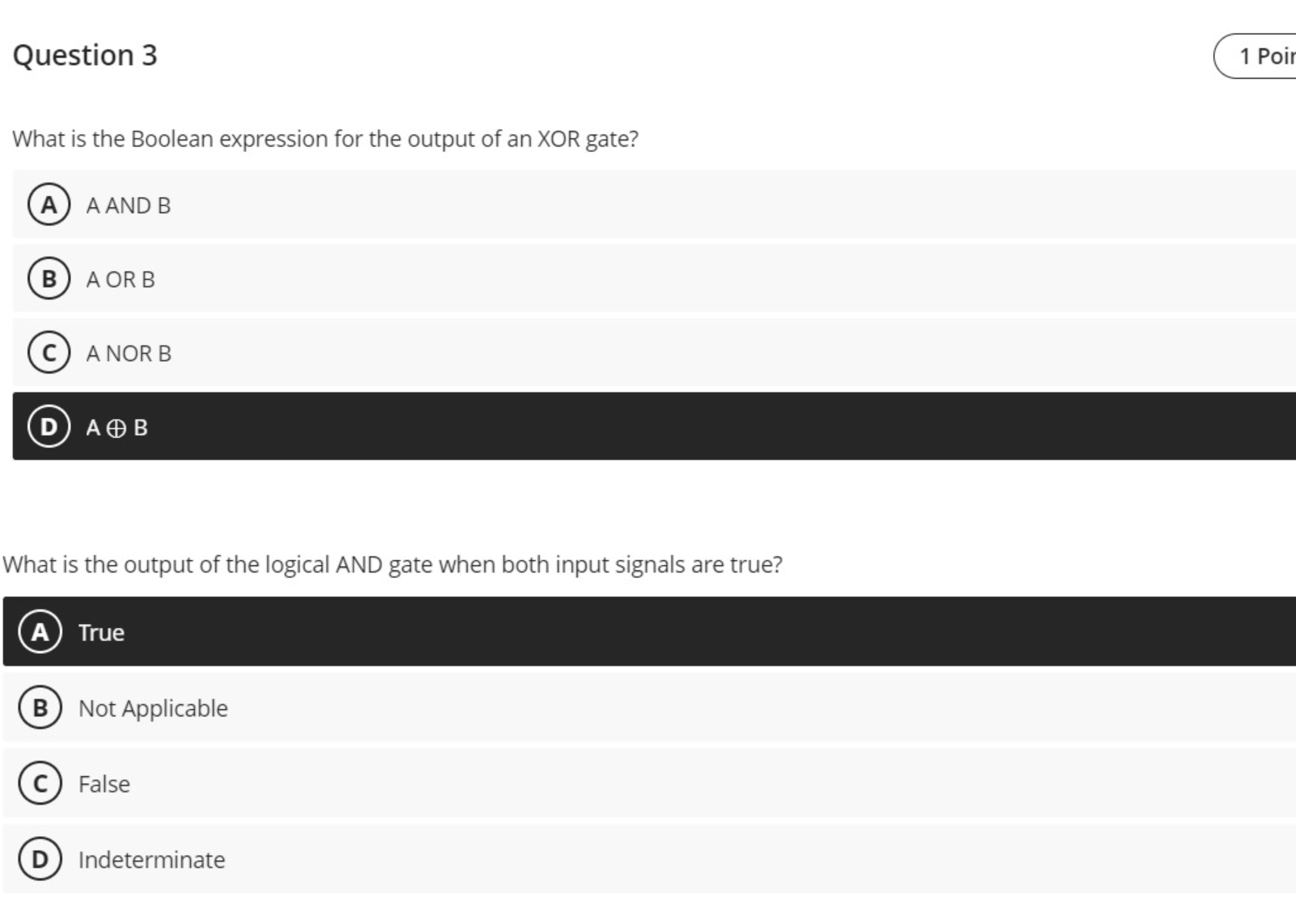Click the circled D icon beside Indeterminate

(x=40, y=860)
